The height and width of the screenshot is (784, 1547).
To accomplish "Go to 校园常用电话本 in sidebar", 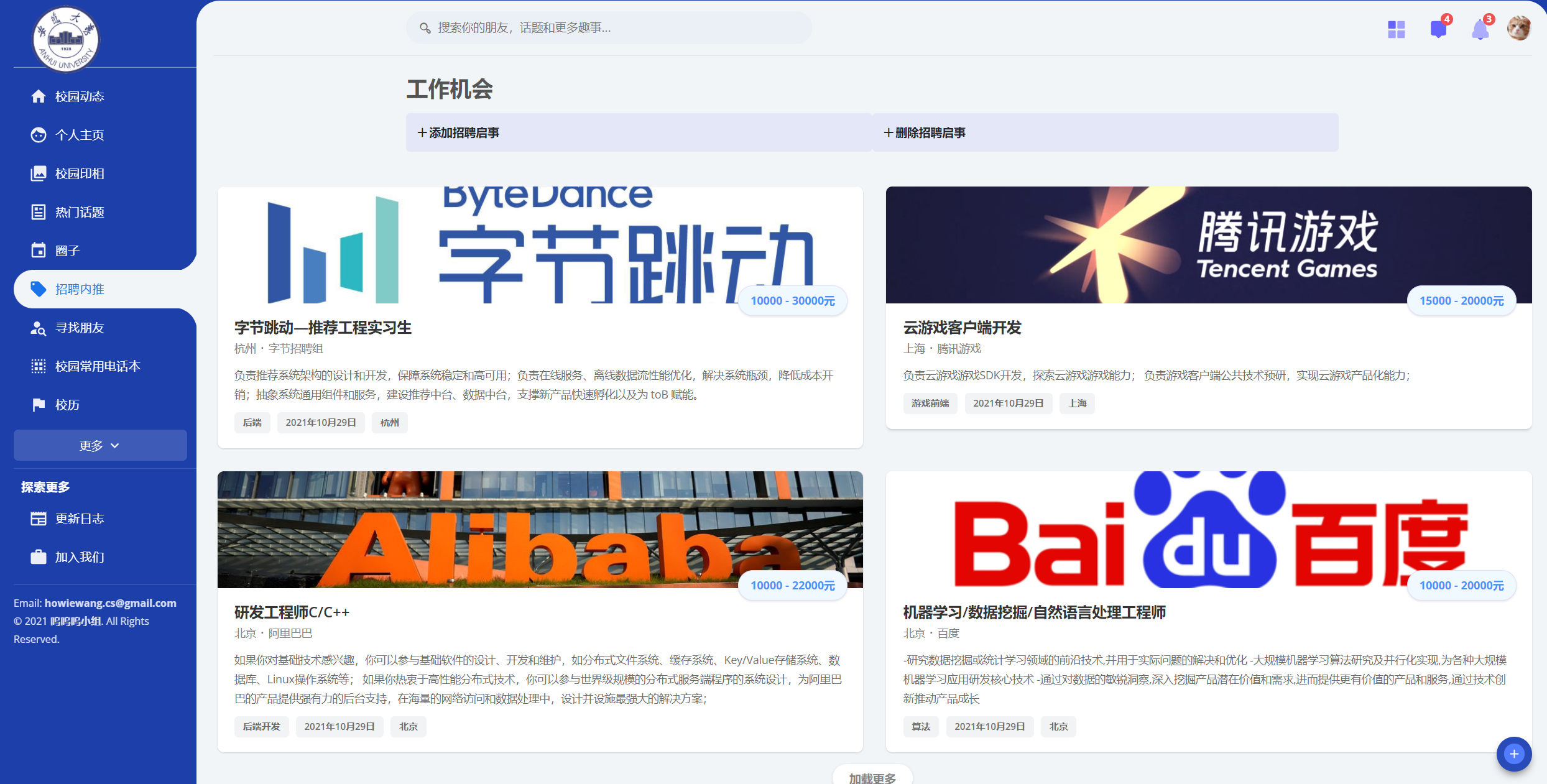I will [98, 366].
